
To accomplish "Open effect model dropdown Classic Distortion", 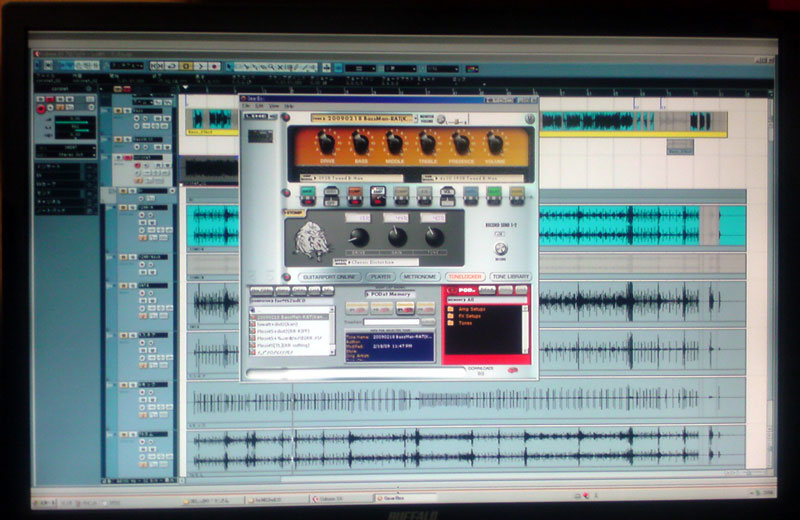I will [x=376, y=262].
